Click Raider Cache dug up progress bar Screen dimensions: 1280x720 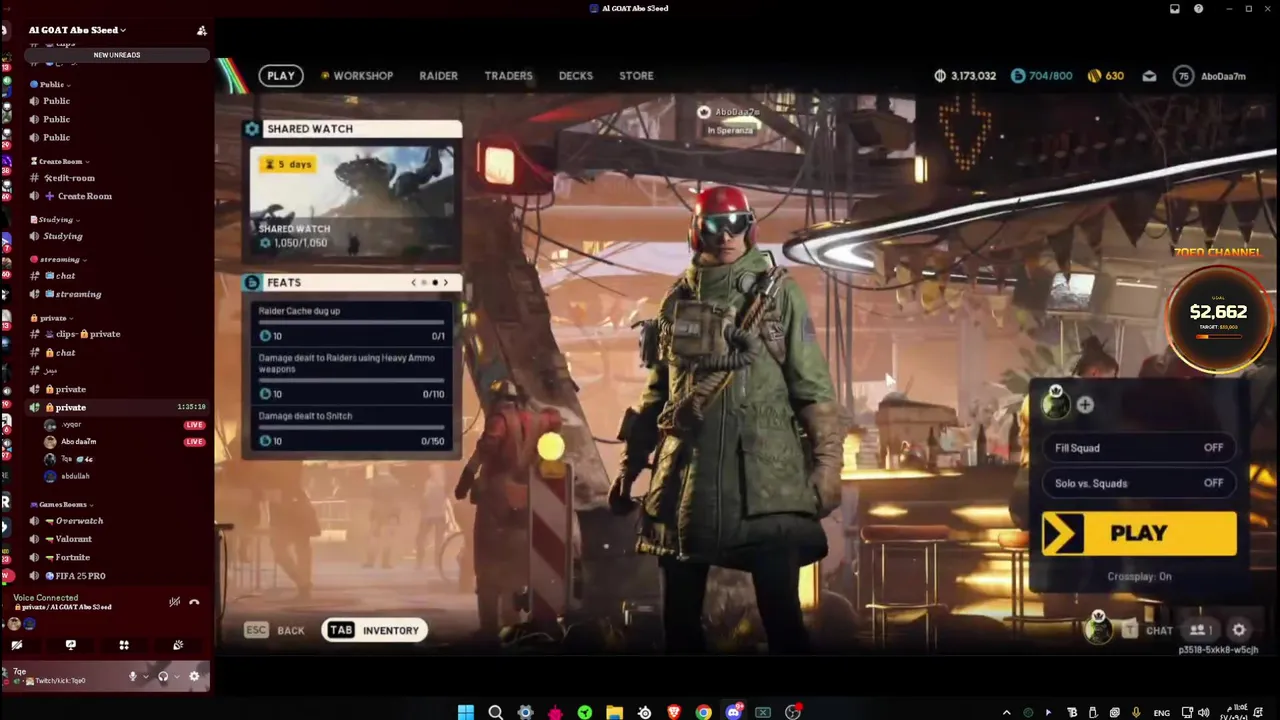coord(351,323)
